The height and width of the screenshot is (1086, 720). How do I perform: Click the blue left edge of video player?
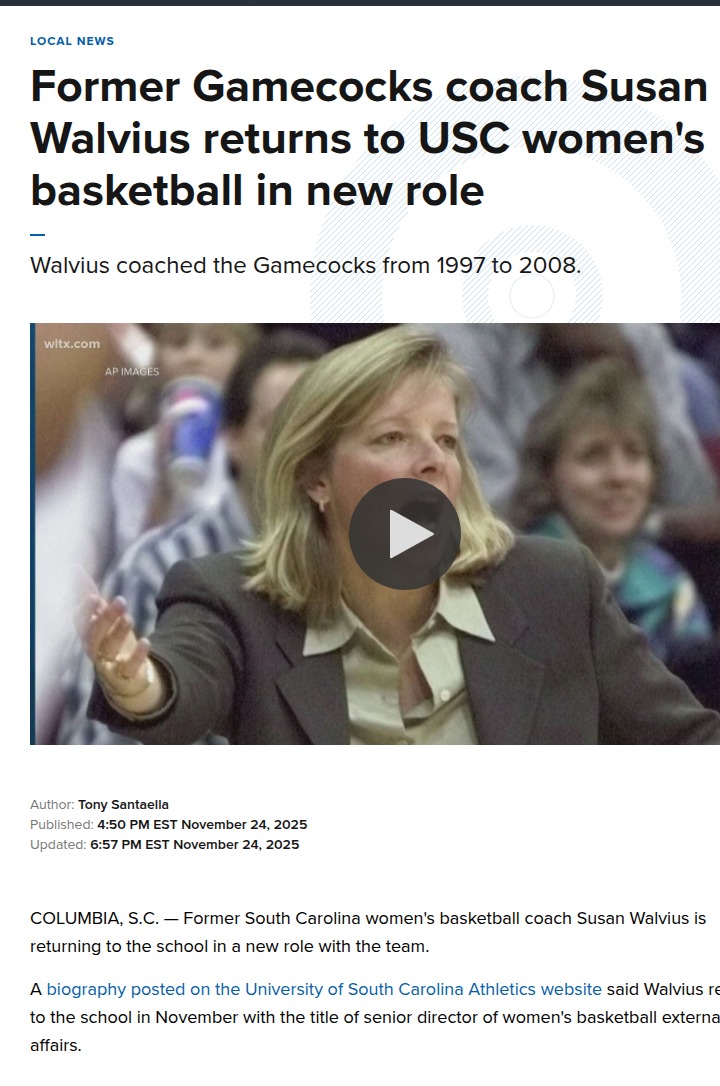click(x=33, y=534)
